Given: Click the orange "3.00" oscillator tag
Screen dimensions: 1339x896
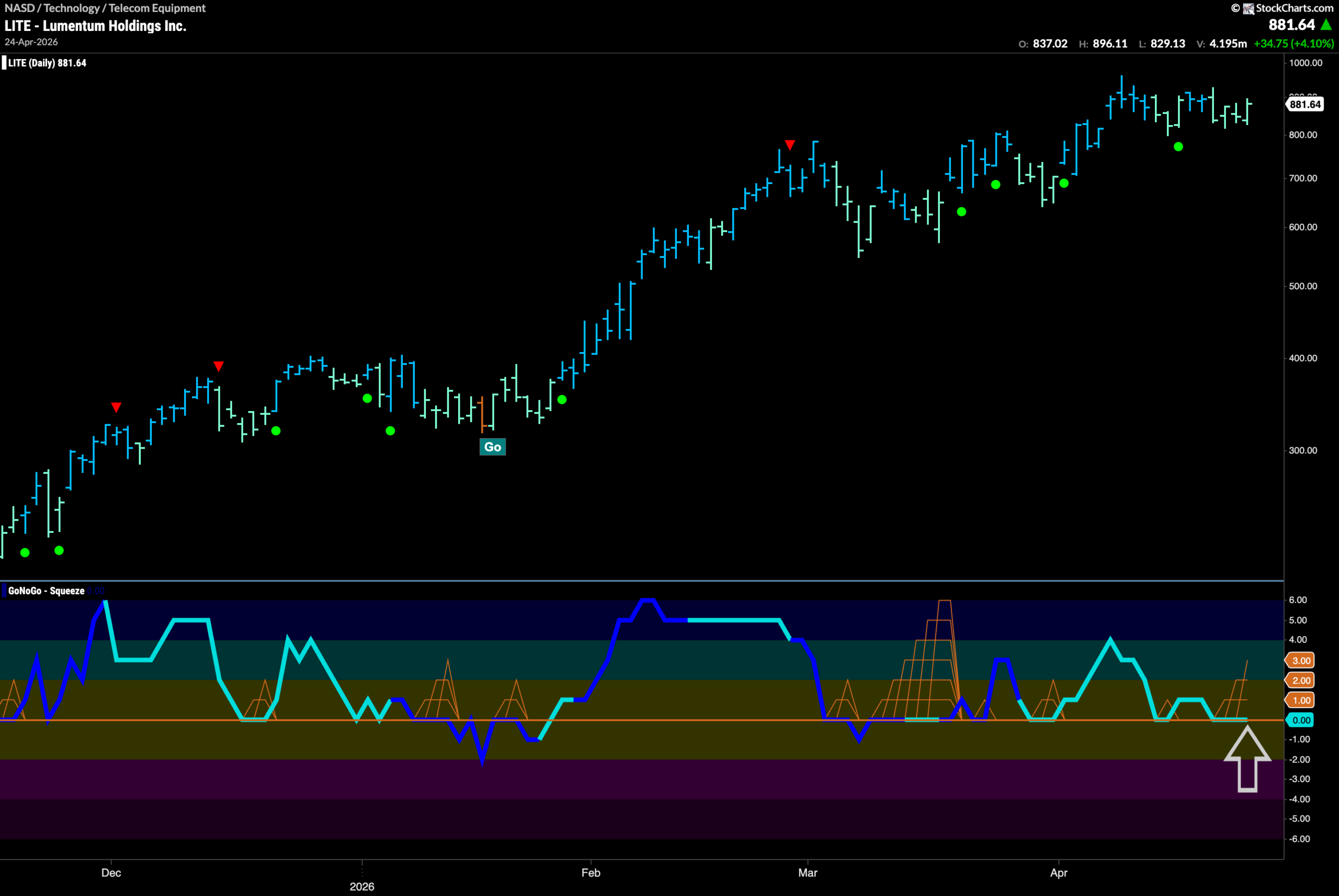Looking at the screenshot, I should [1301, 661].
